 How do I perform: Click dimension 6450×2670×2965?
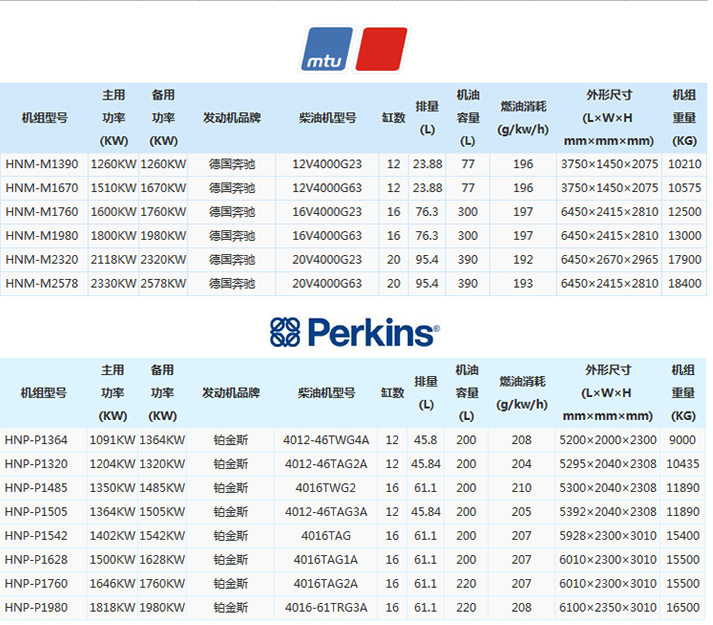(609, 260)
